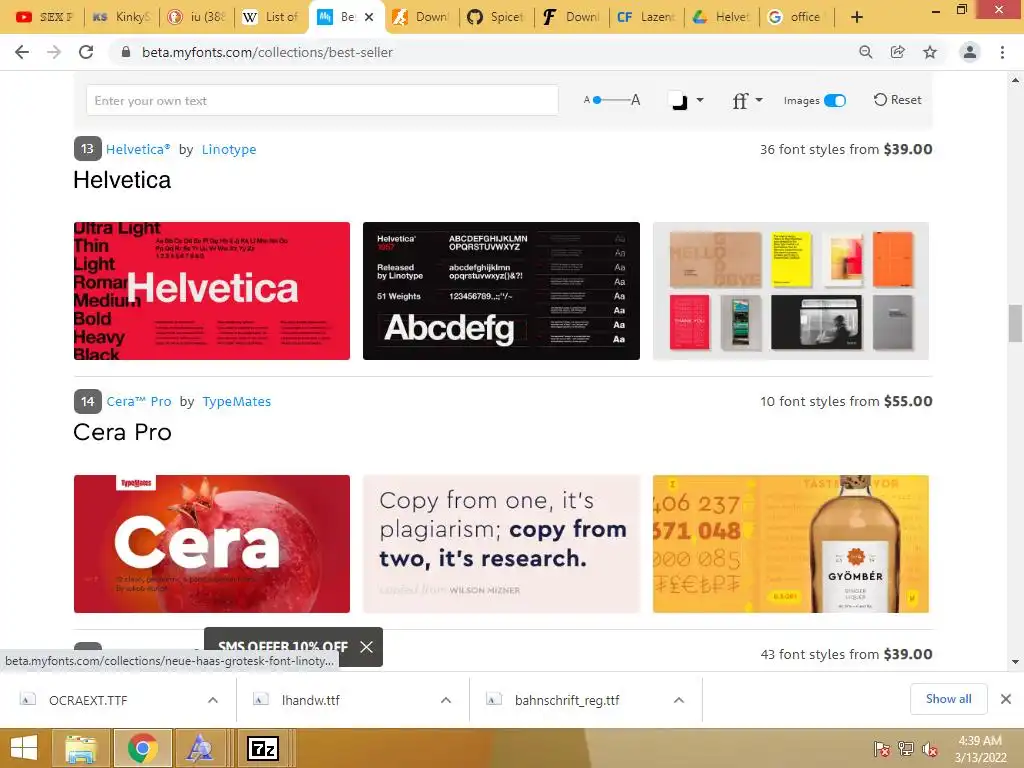Open the TypeMates foundry link
Viewport: 1024px width, 768px height.
(x=236, y=402)
